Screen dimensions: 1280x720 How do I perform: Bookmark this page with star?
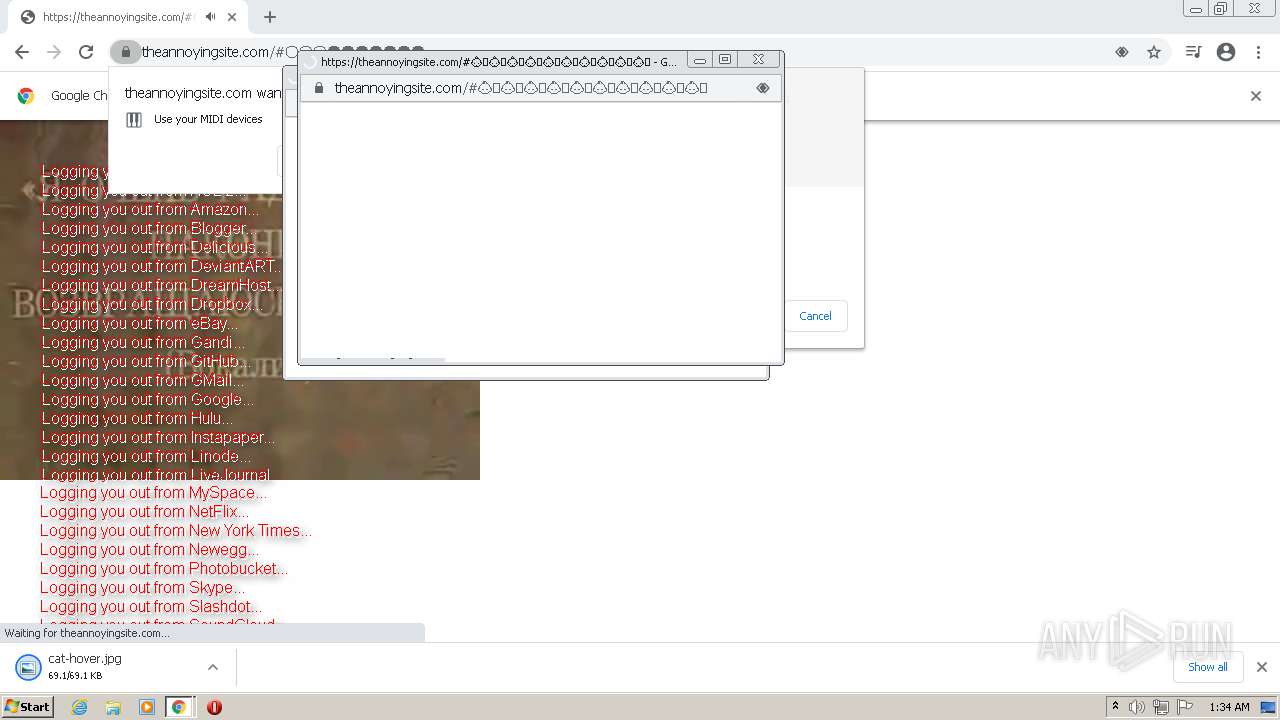click(1154, 52)
